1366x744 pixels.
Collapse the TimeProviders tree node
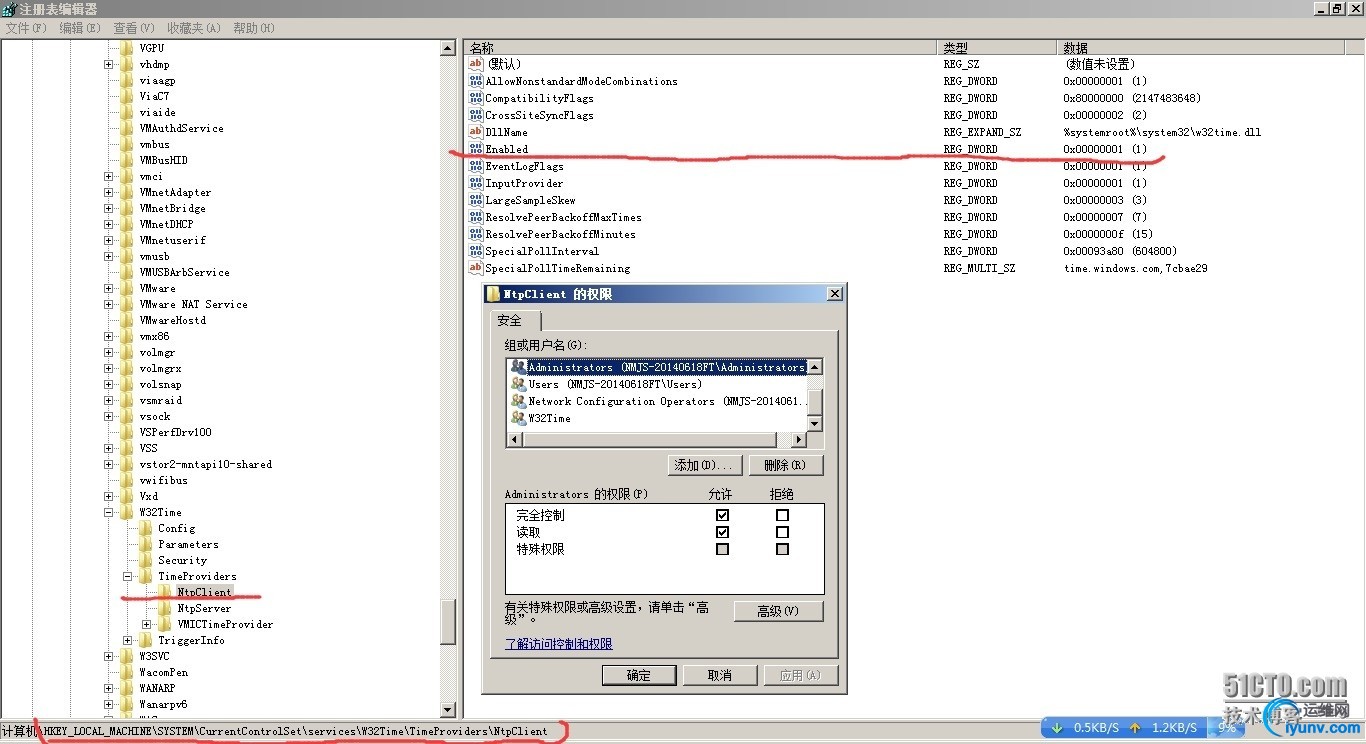[x=127, y=576]
